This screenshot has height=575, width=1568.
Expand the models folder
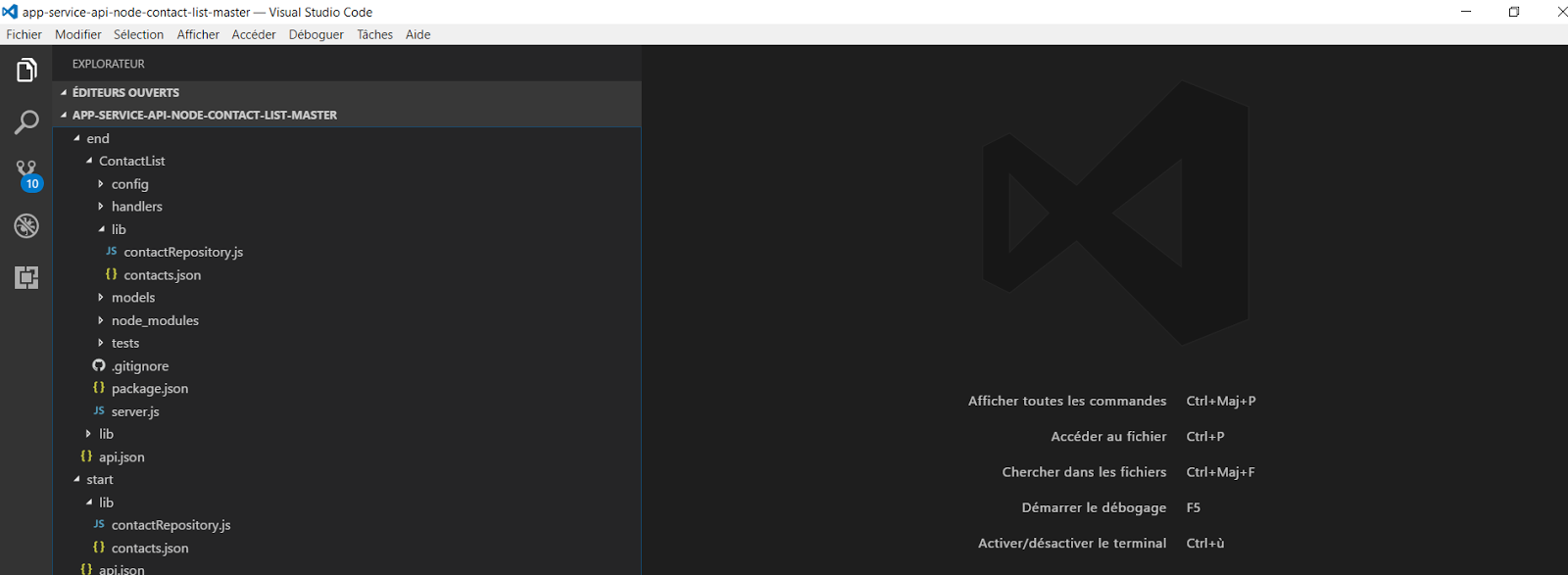[101, 297]
